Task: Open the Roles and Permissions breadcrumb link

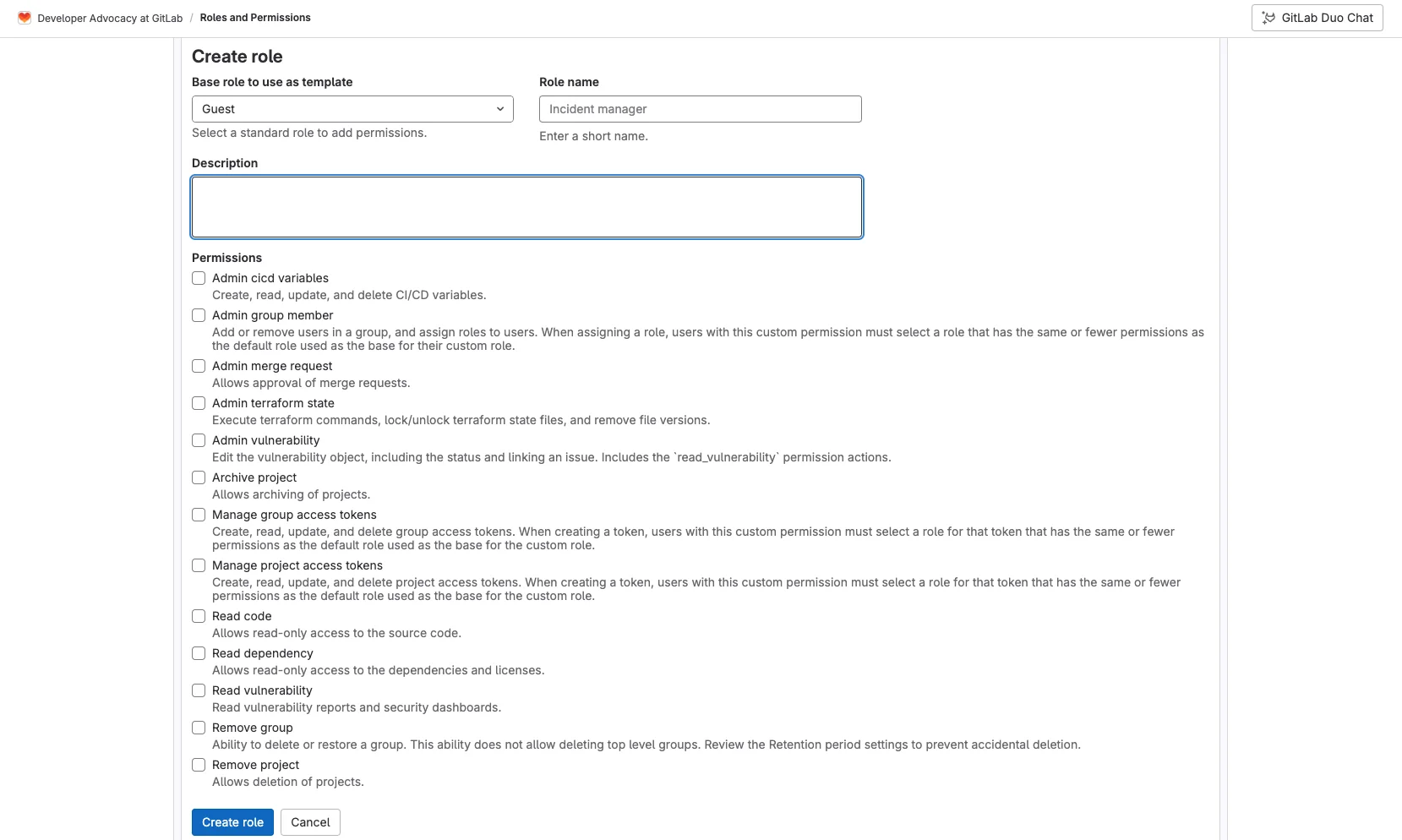Action: pos(255,17)
